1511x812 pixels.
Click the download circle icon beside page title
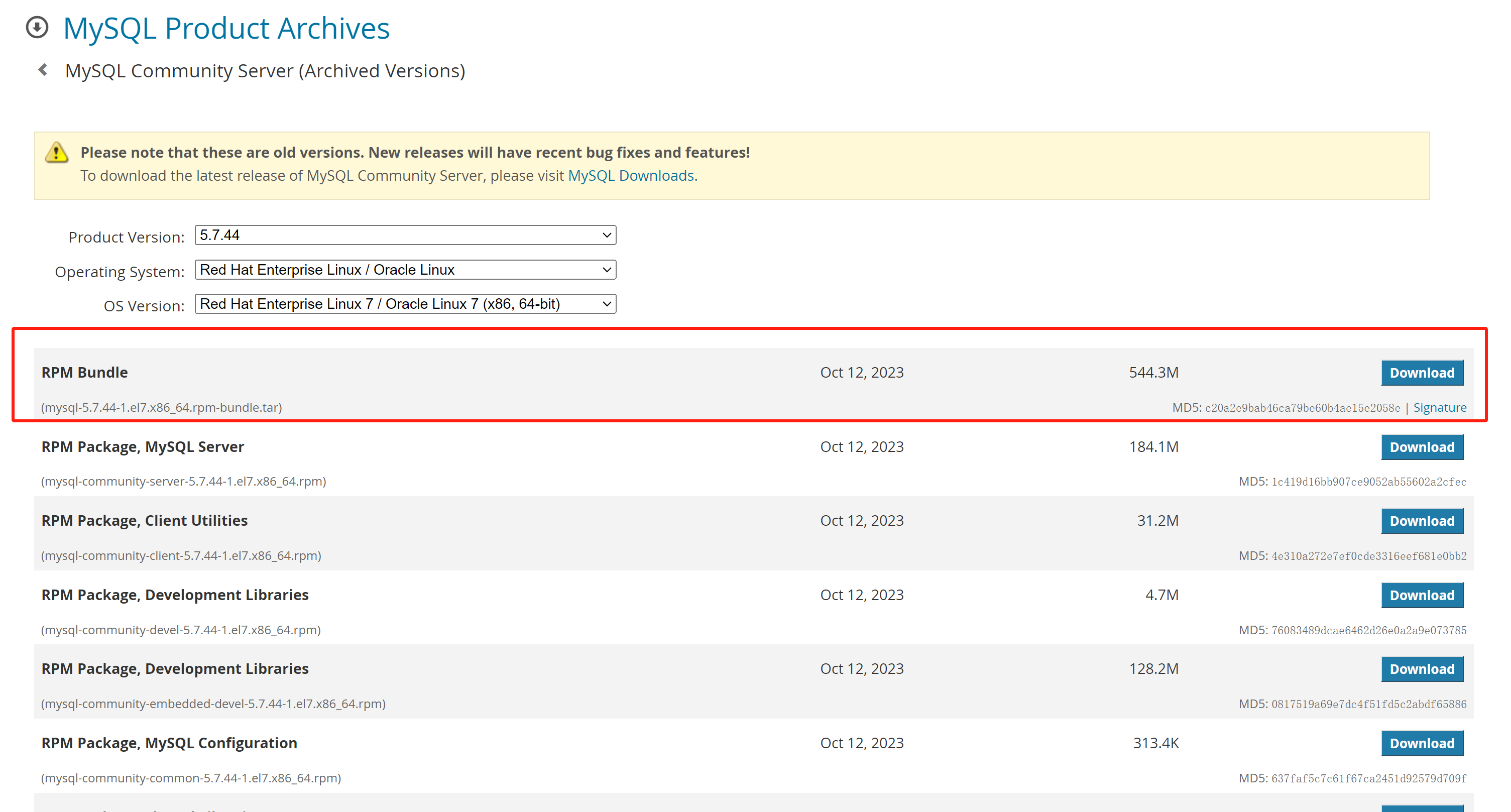37,27
